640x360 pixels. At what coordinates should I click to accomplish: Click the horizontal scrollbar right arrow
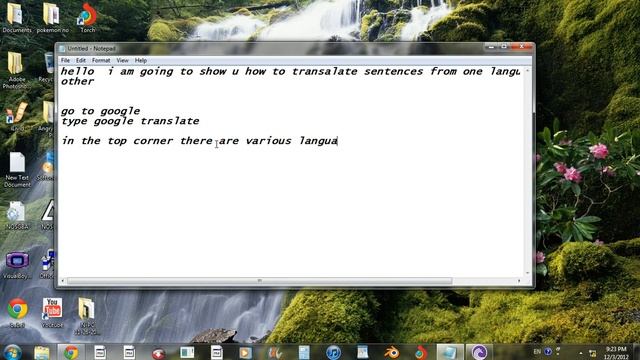519,281
